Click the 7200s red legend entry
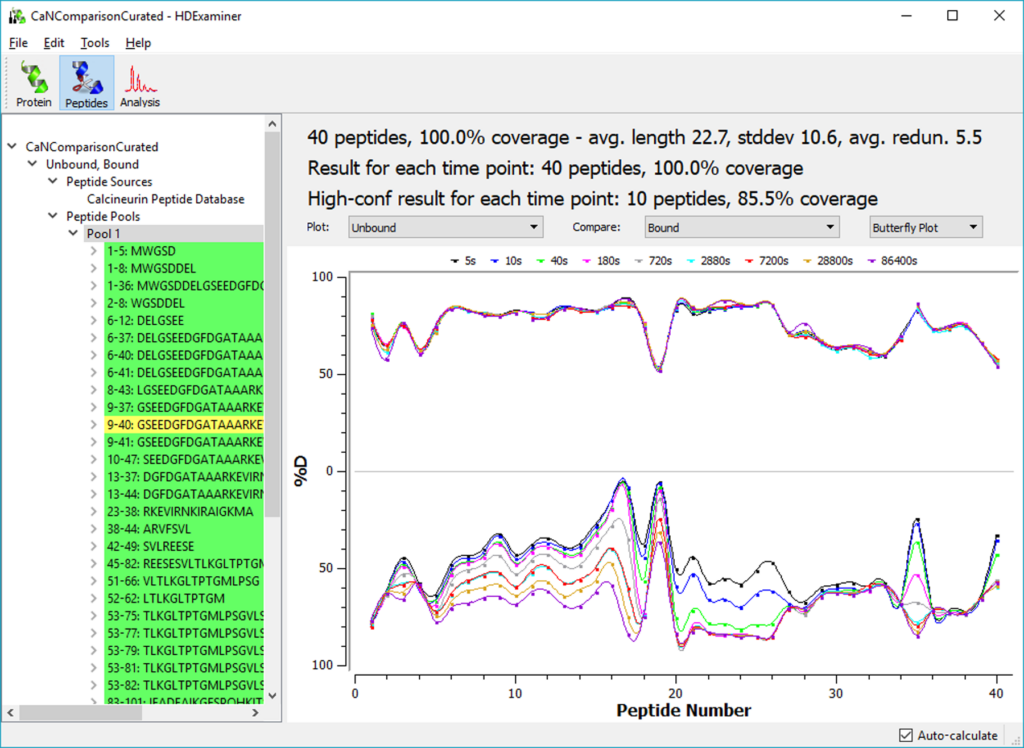 click(x=765, y=261)
